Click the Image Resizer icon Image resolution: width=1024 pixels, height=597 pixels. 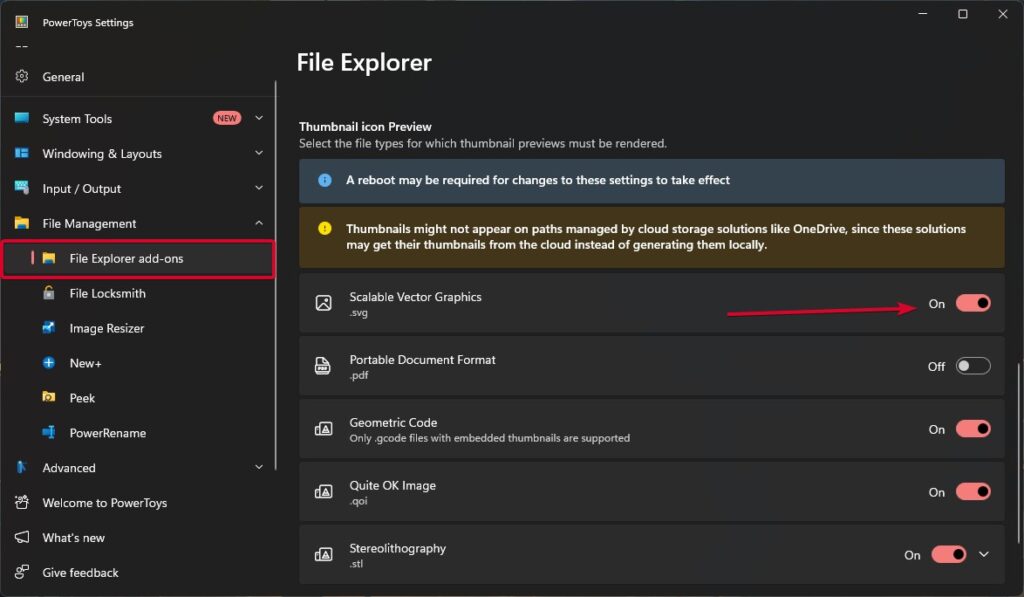click(x=49, y=327)
